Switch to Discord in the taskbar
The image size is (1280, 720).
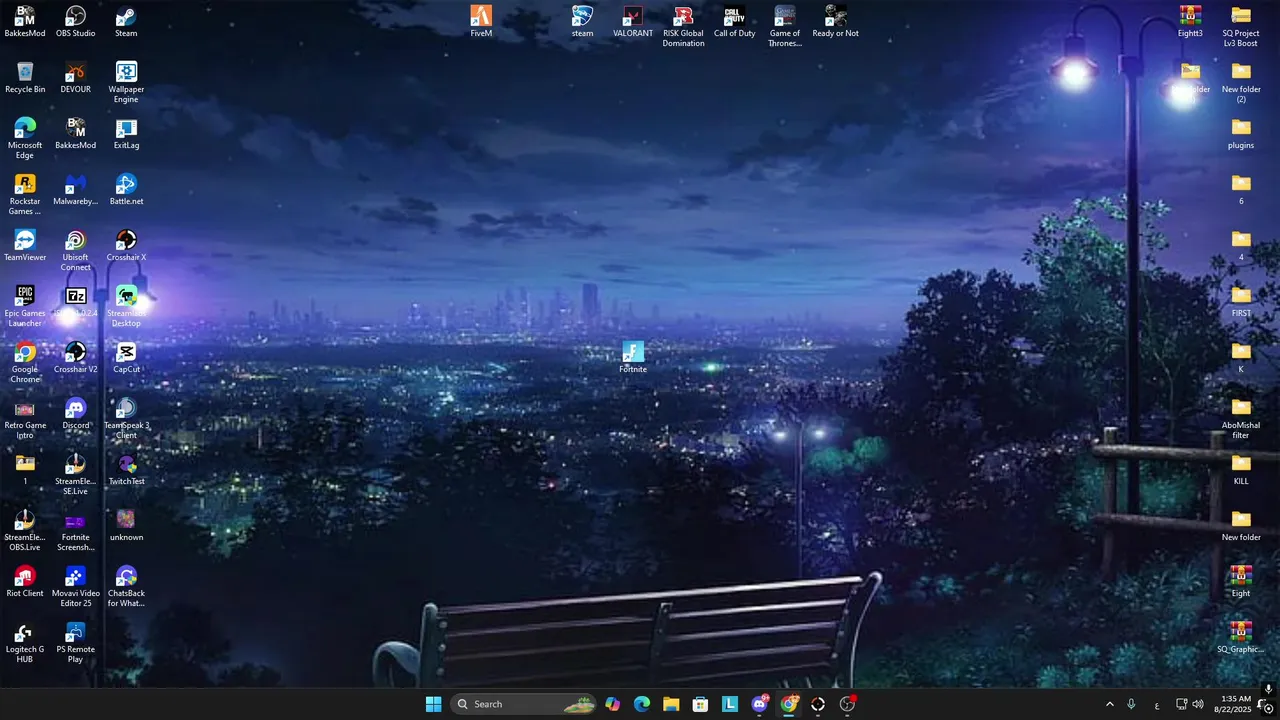click(759, 704)
